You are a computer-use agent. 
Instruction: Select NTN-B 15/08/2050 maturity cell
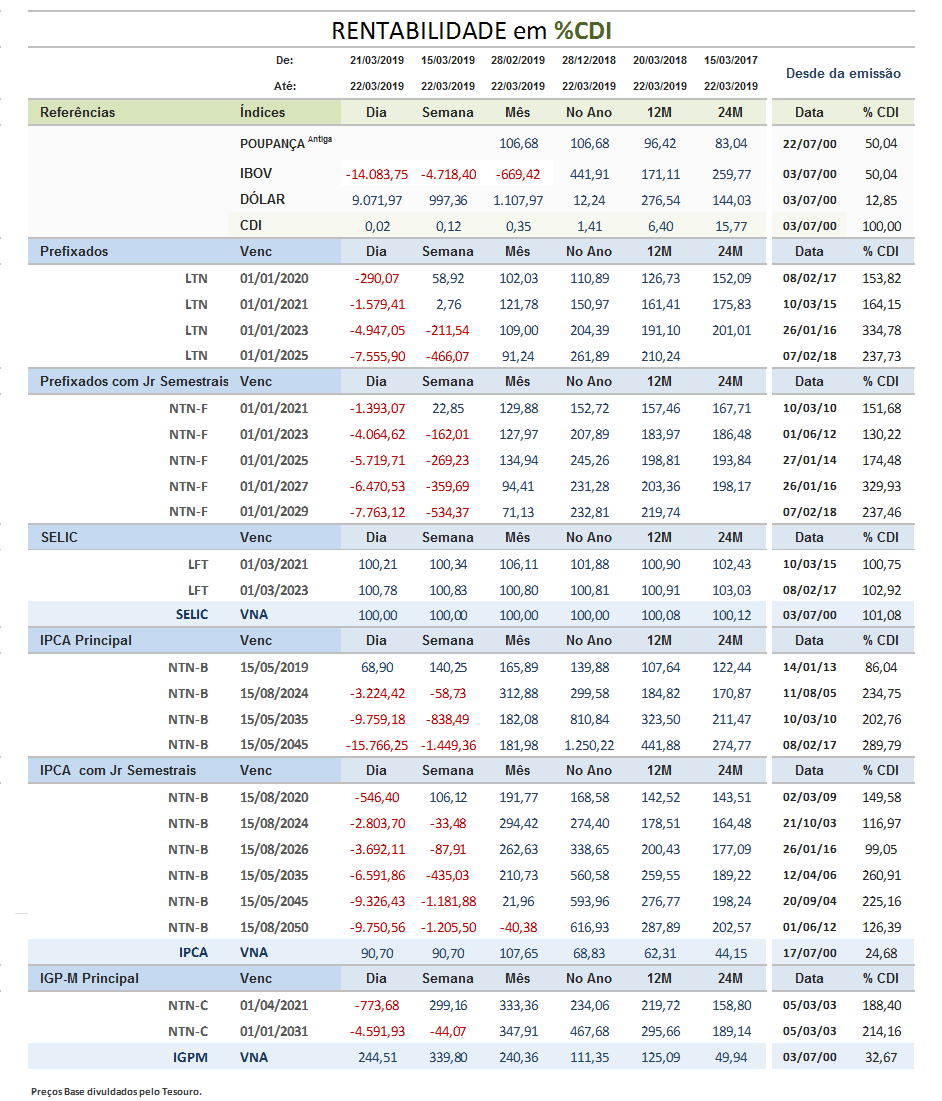click(274, 928)
